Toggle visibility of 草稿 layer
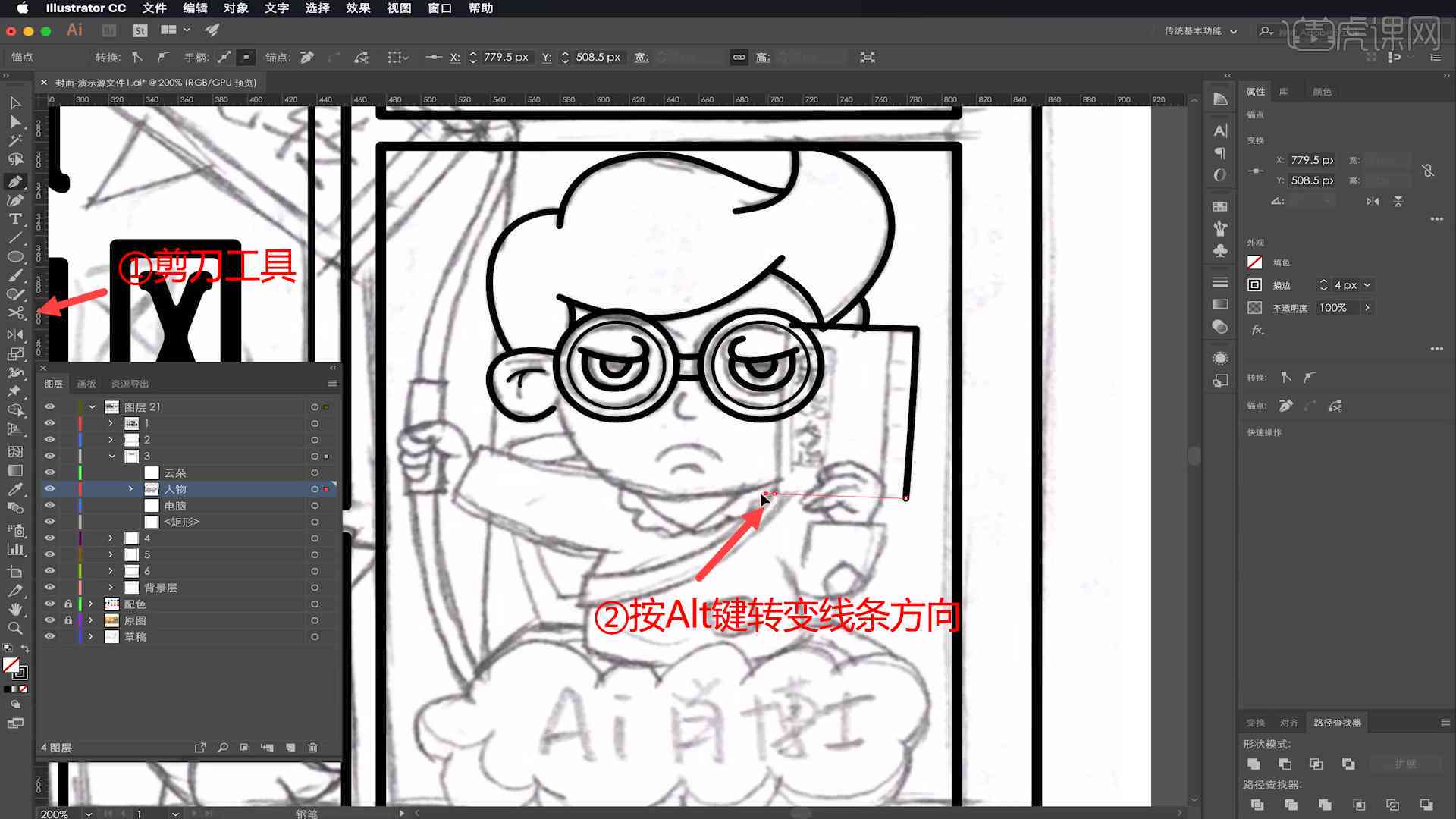The width and height of the screenshot is (1456, 819). coord(49,636)
